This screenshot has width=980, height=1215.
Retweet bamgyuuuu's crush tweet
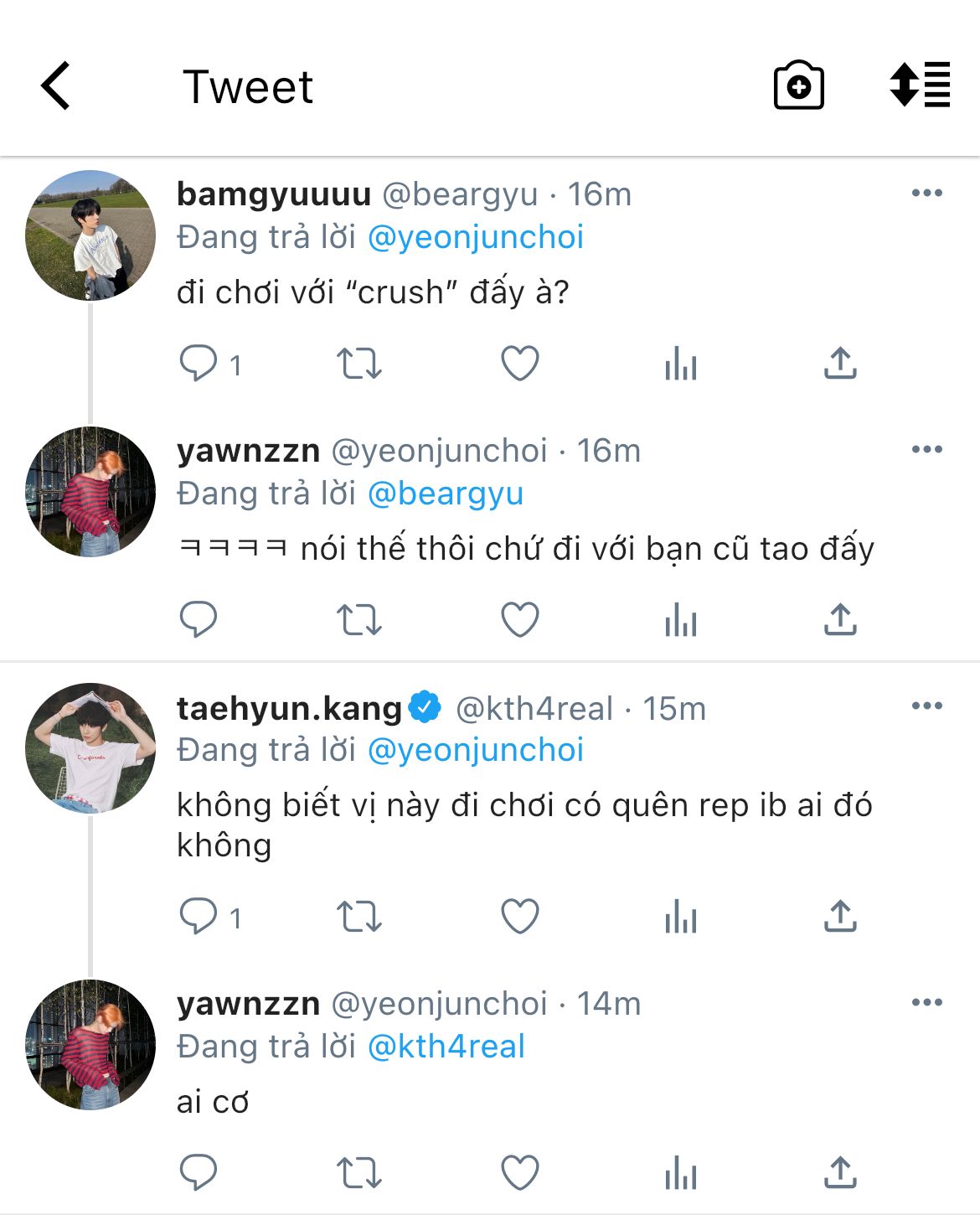click(x=358, y=364)
